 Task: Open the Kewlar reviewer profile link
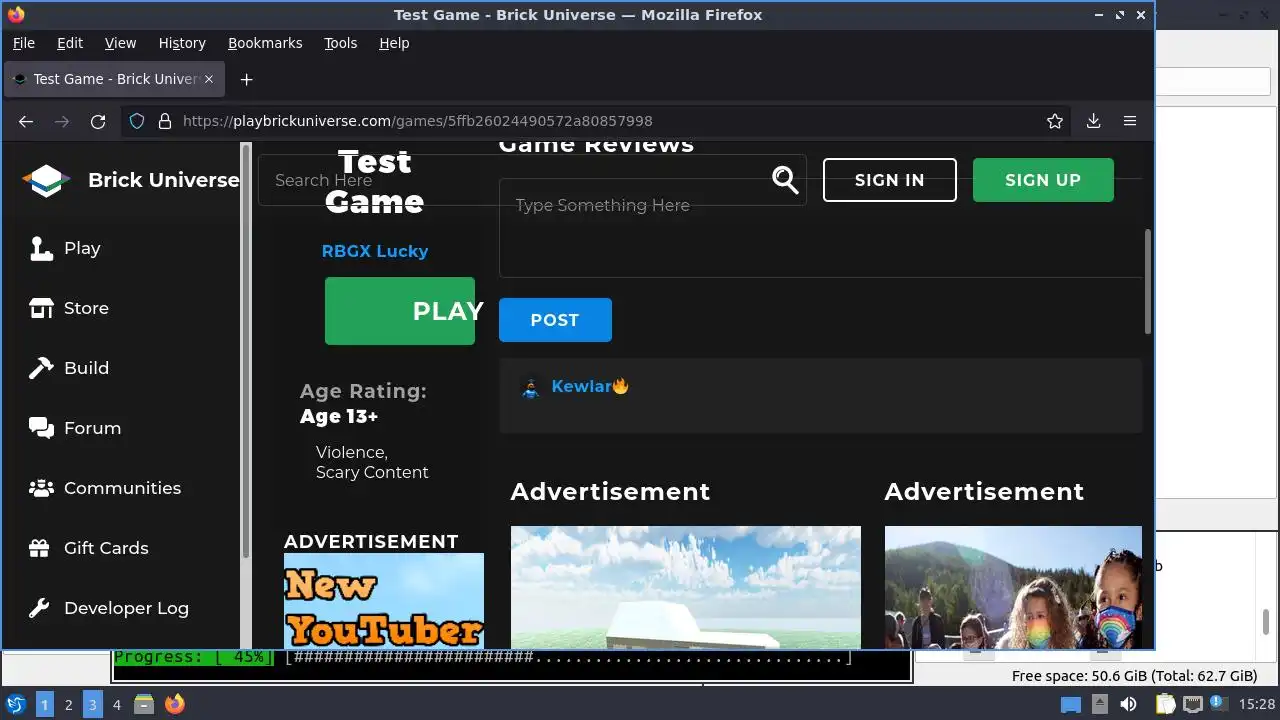pos(589,386)
